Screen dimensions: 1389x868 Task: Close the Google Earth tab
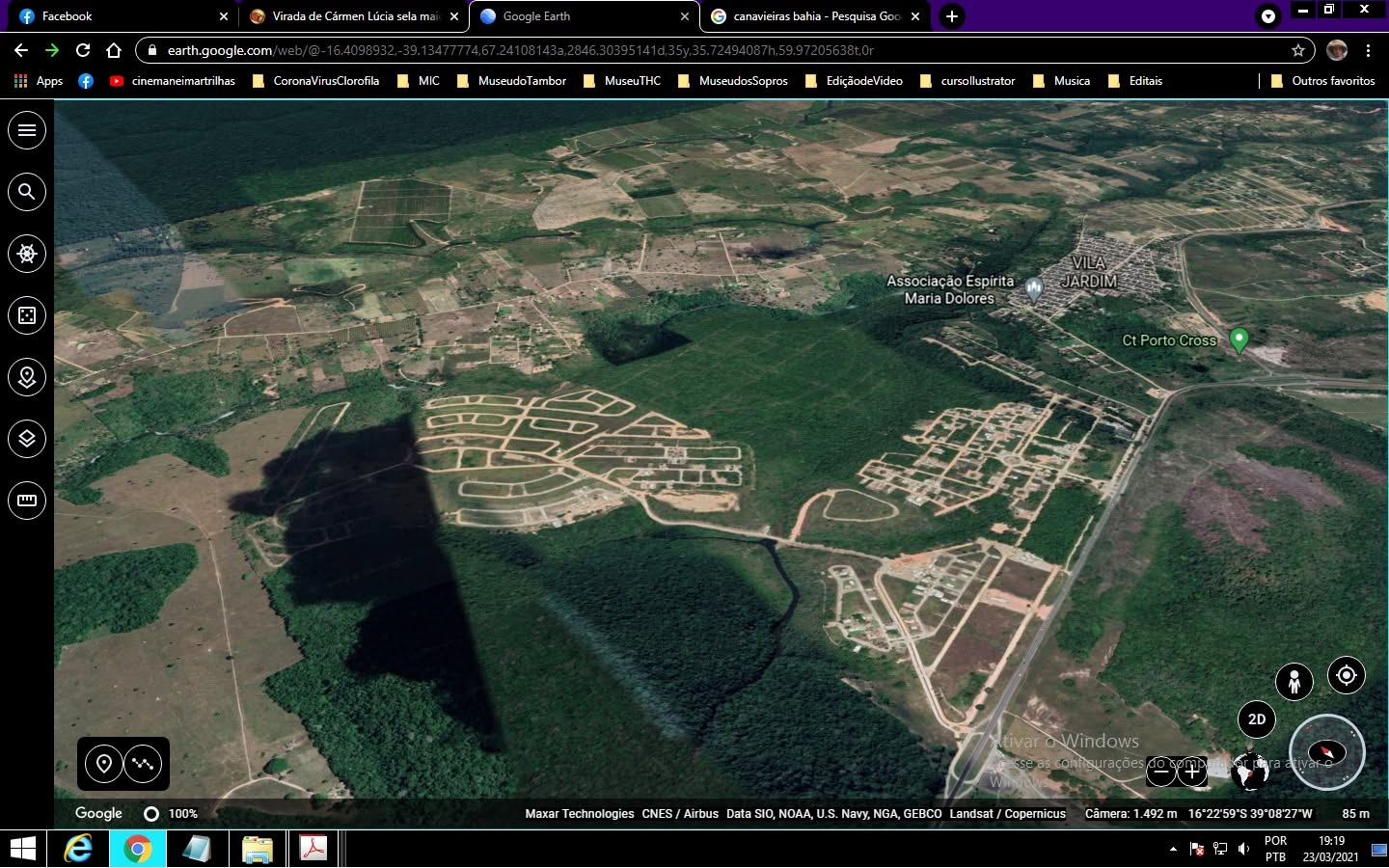[684, 16]
